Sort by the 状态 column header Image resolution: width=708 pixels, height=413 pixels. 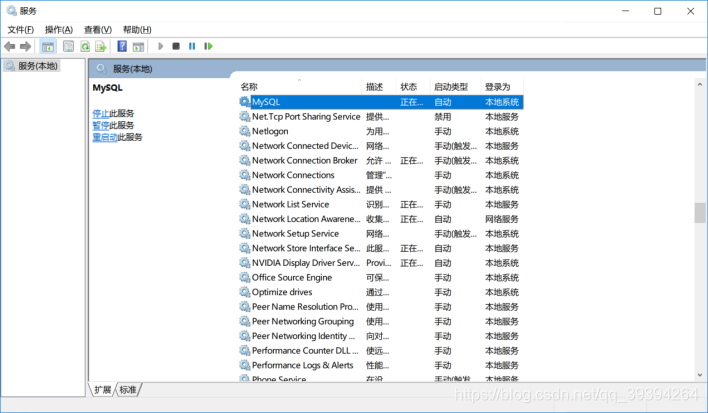pyautogui.click(x=413, y=87)
